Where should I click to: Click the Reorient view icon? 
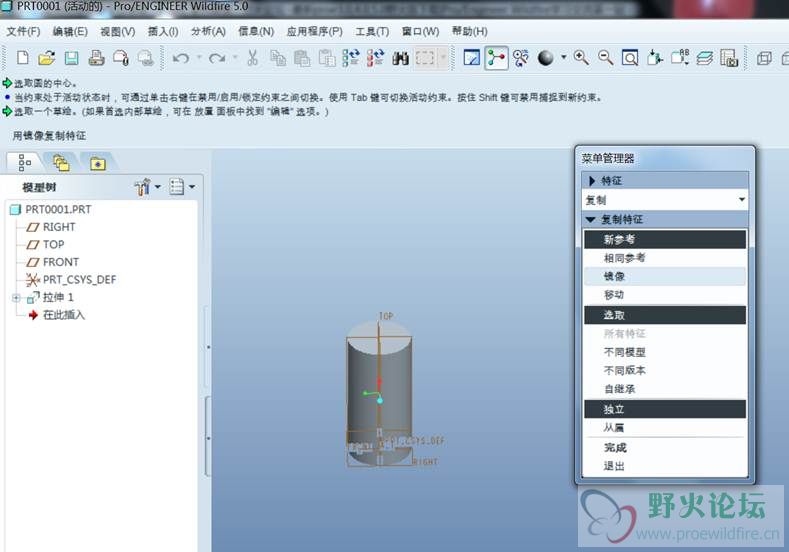pyautogui.click(x=655, y=58)
